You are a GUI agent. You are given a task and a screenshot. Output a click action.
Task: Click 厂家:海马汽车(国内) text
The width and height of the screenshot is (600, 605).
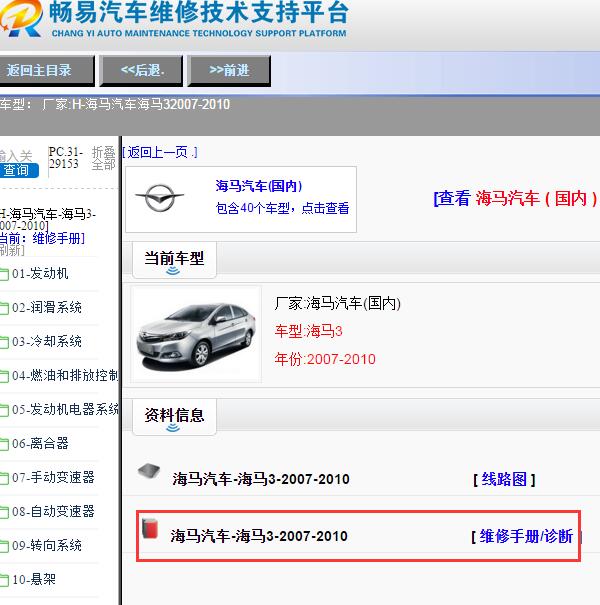coord(338,304)
